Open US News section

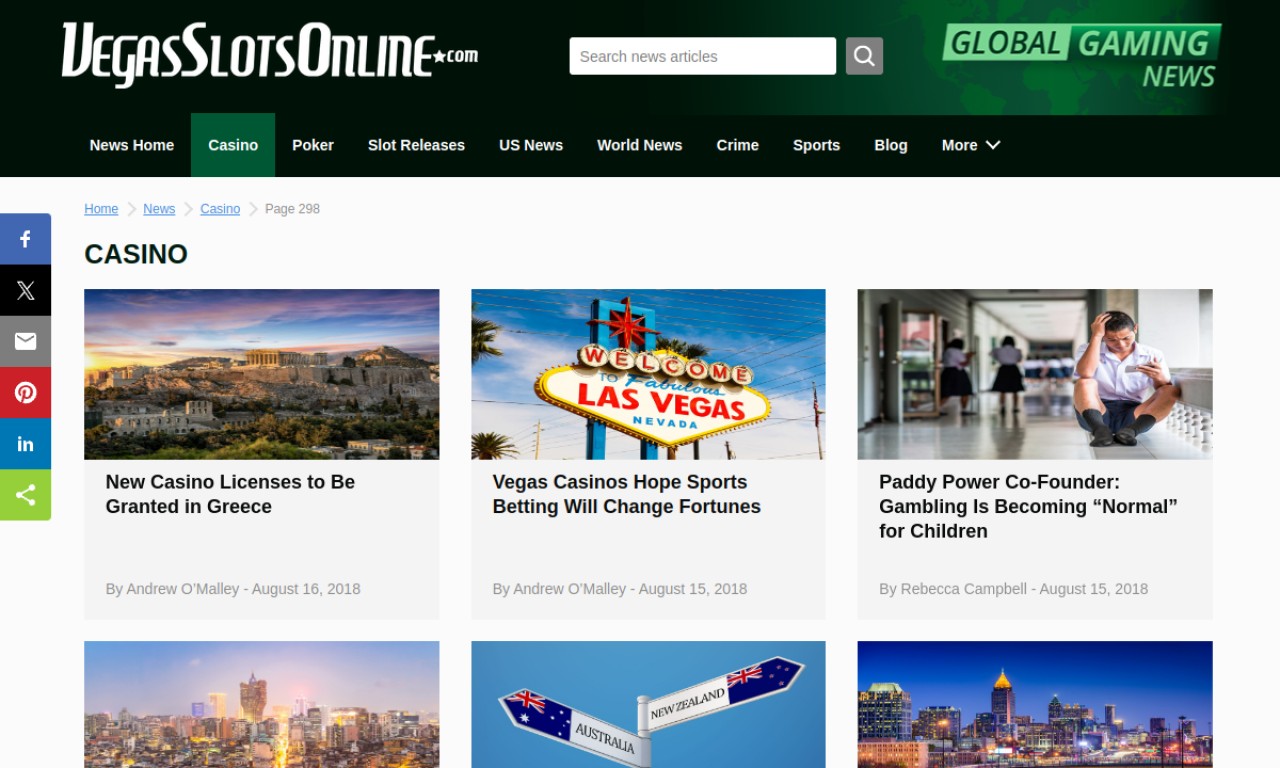tap(531, 145)
